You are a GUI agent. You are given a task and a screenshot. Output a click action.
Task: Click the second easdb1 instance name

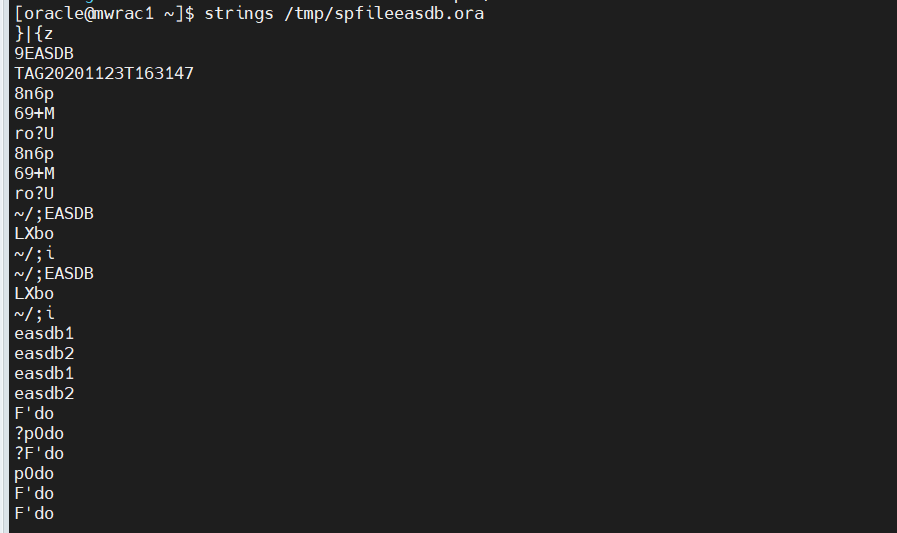click(x=44, y=374)
